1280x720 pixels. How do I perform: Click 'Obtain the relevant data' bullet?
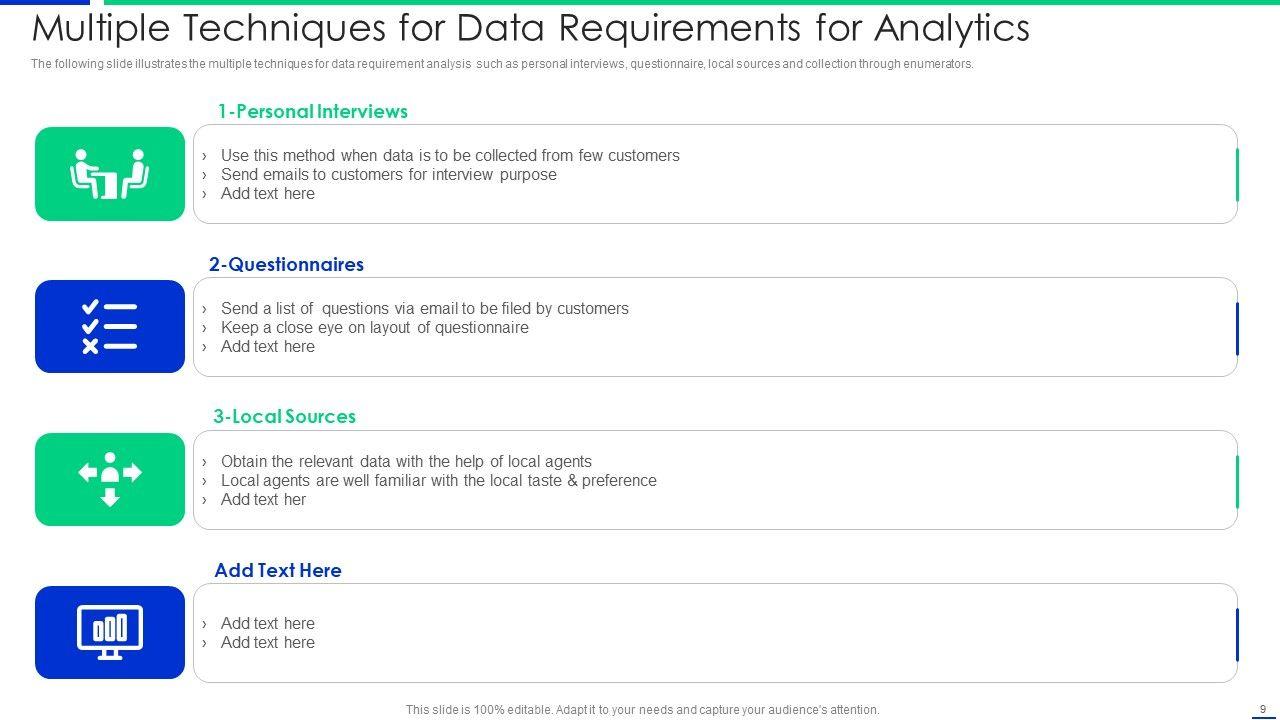click(406, 461)
